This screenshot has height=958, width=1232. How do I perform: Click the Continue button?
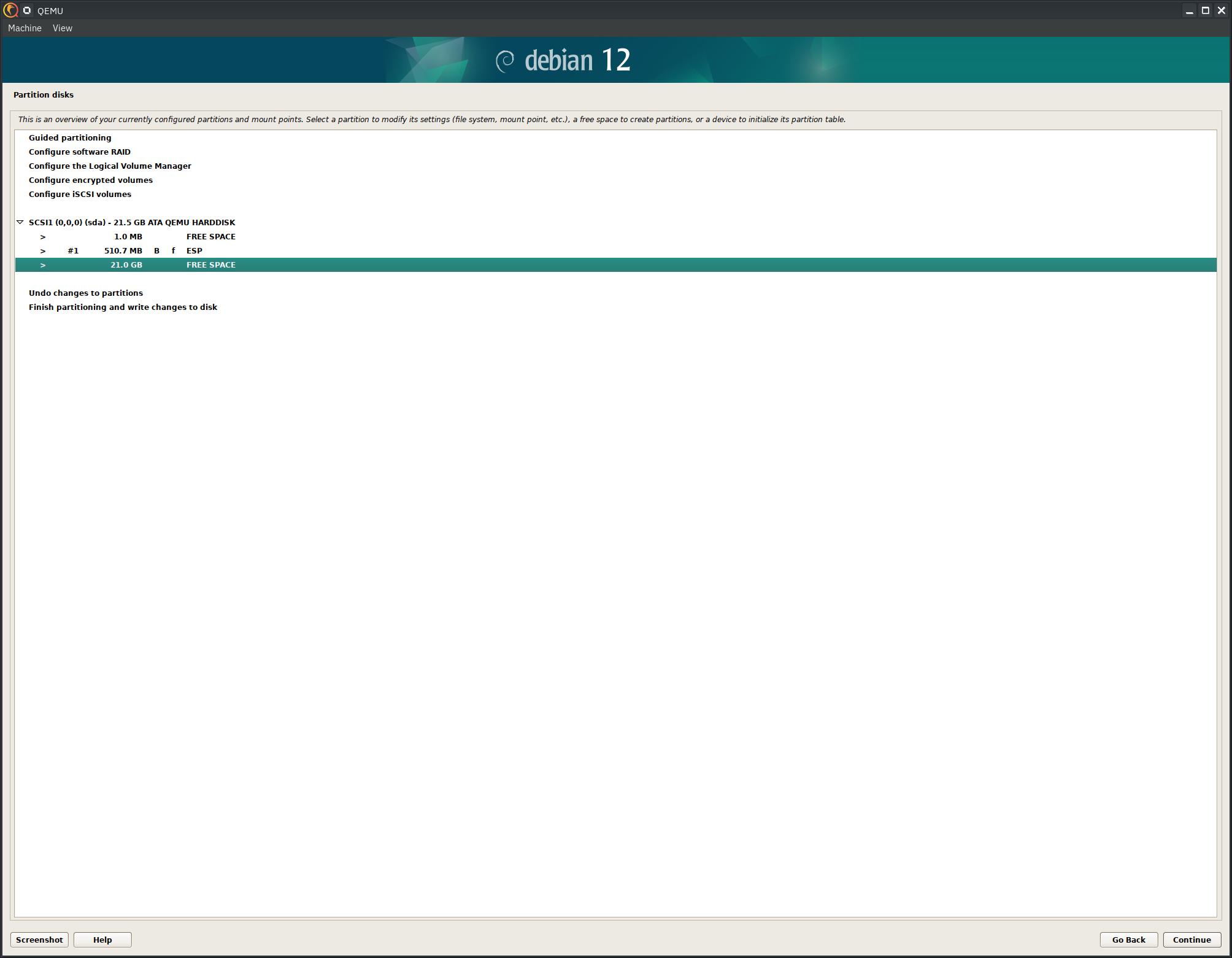tap(1192, 940)
